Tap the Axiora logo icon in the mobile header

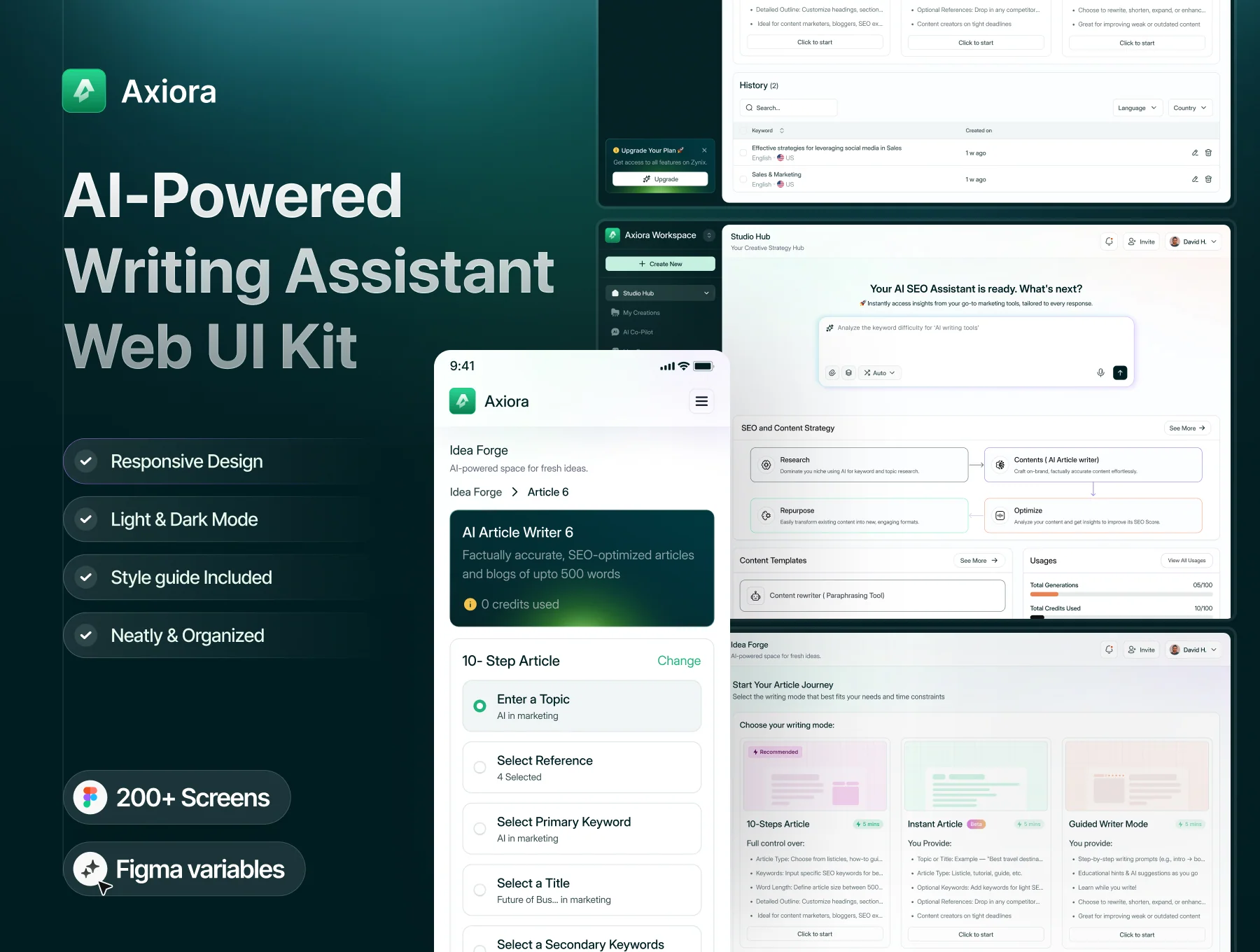tap(462, 401)
